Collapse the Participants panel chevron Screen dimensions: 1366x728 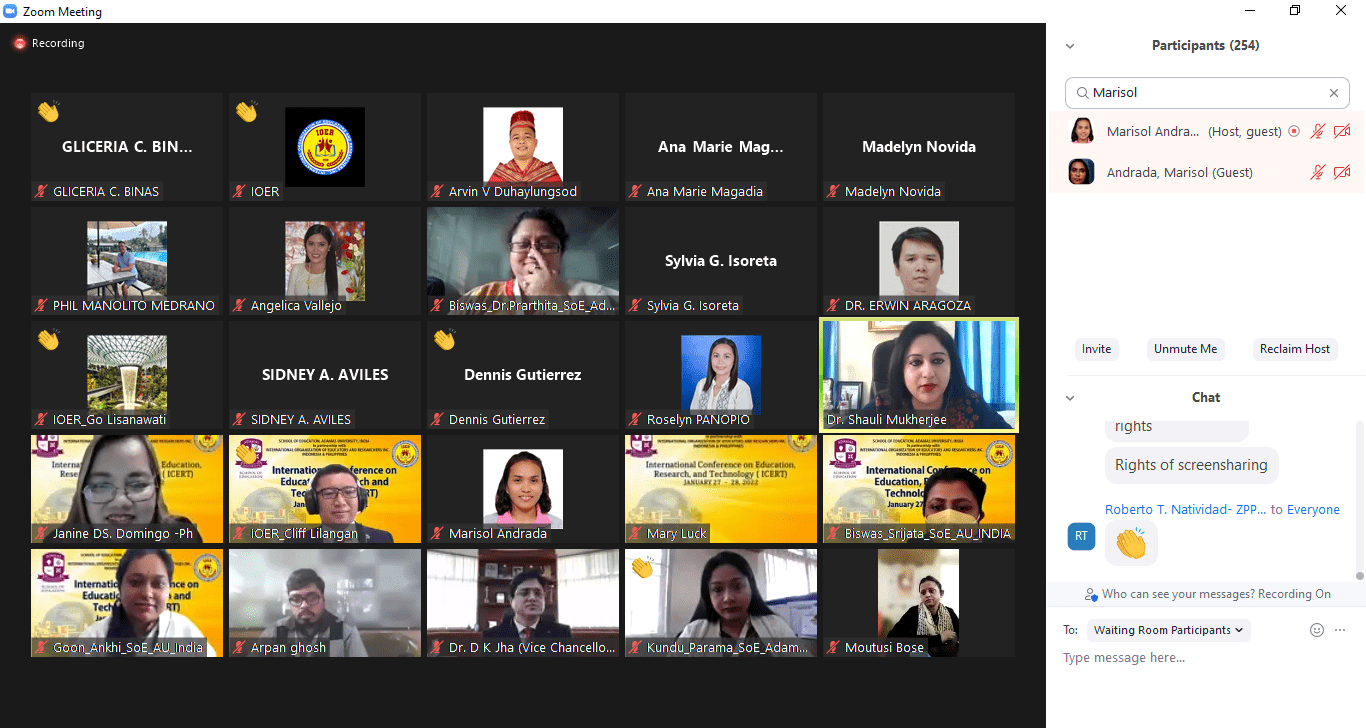tap(1070, 46)
